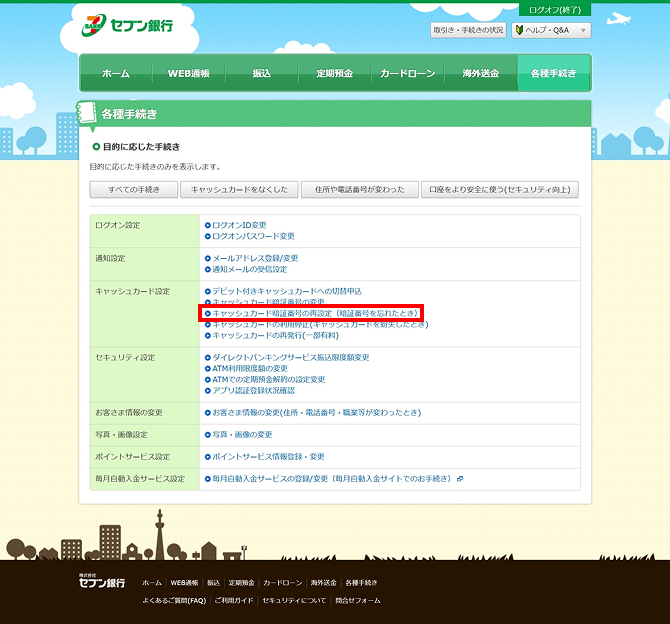
Task: Choose 口座をより安全に使う(セキュリティ向上) filter
Action: click(x=499, y=189)
